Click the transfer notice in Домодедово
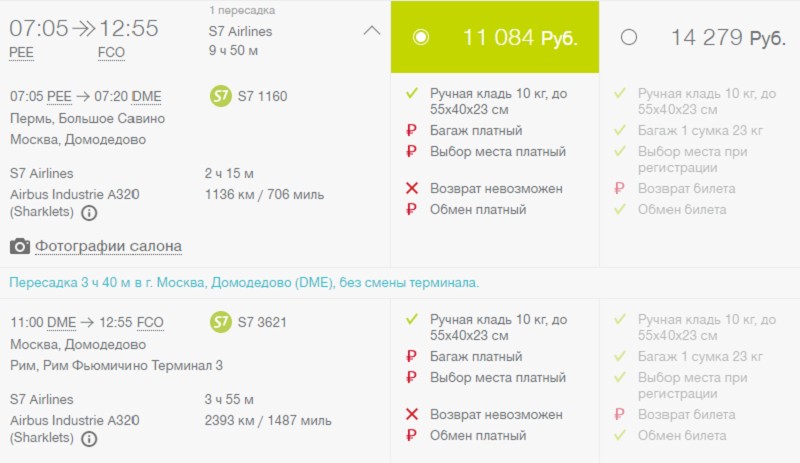800x463 pixels. tap(244, 282)
